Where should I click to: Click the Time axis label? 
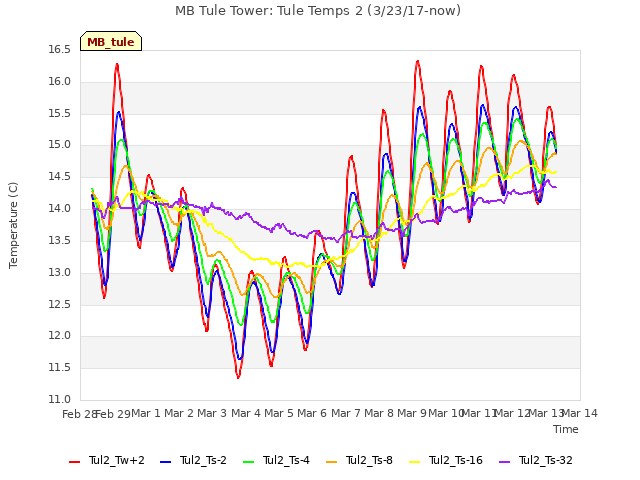click(x=566, y=429)
